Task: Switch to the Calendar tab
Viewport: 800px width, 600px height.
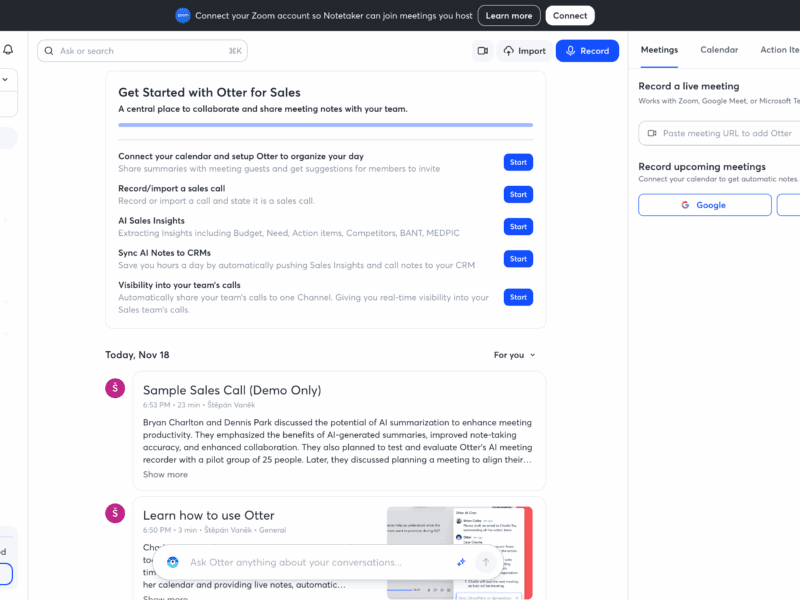Action: [719, 50]
